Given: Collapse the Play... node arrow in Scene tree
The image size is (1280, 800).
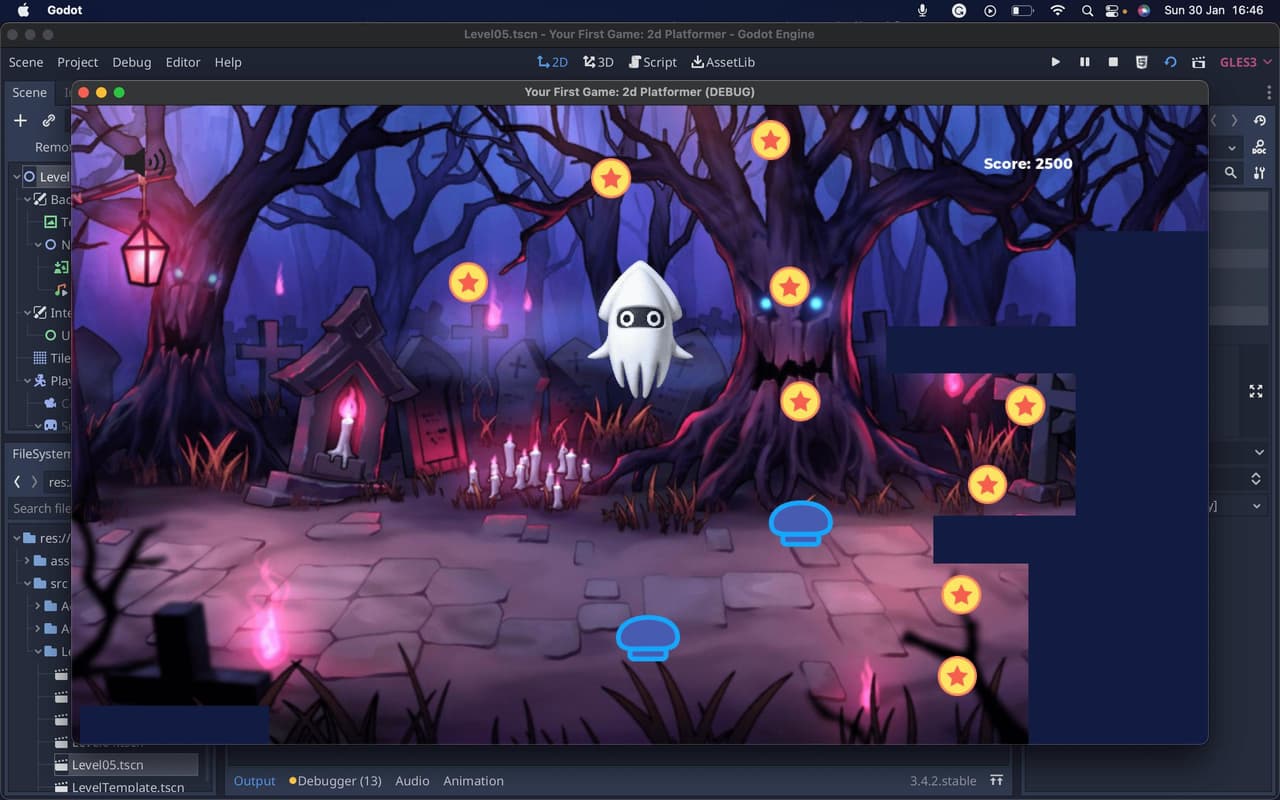Looking at the screenshot, I should [27, 381].
